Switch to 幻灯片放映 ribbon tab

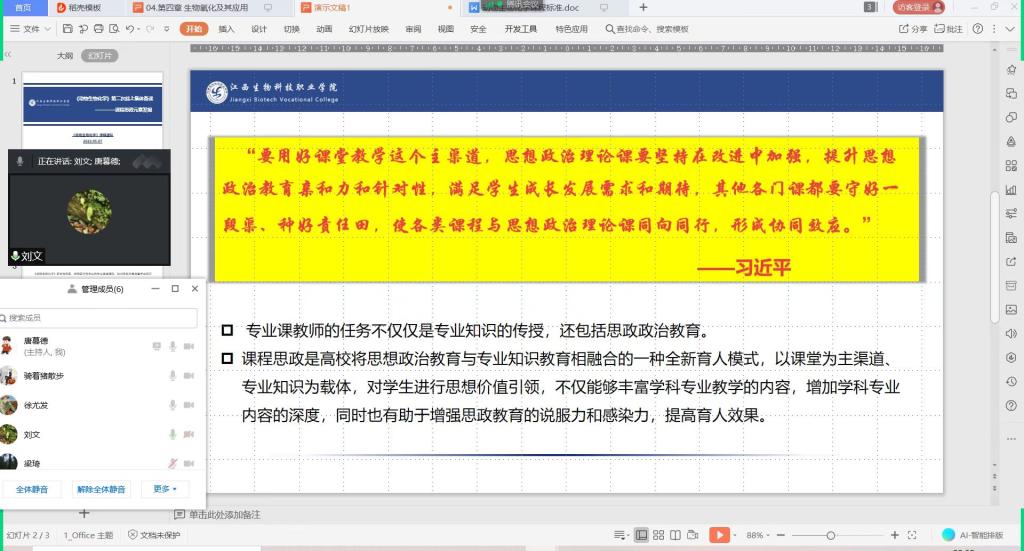[368, 29]
